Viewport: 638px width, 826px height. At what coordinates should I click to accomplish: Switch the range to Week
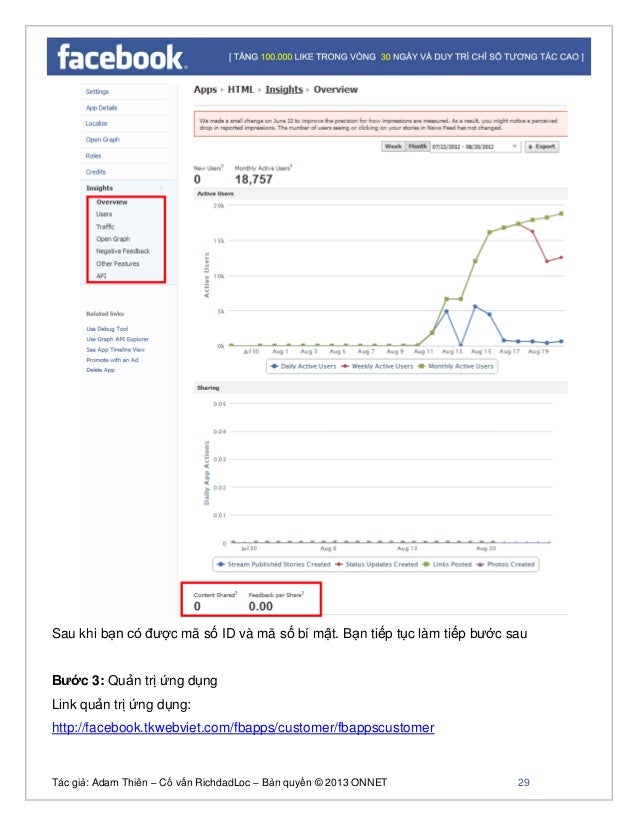pyautogui.click(x=393, y=146)
